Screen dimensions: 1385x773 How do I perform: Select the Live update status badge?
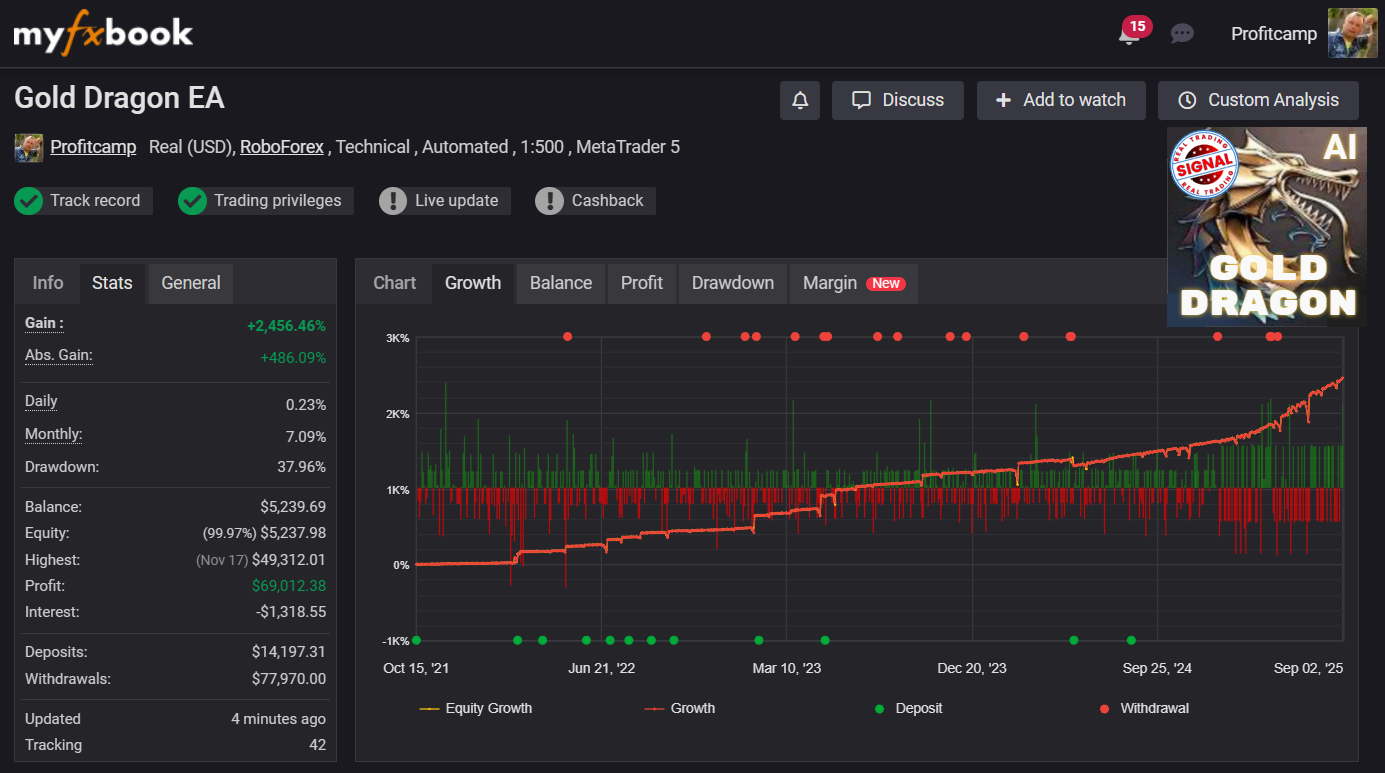[445, 200]
